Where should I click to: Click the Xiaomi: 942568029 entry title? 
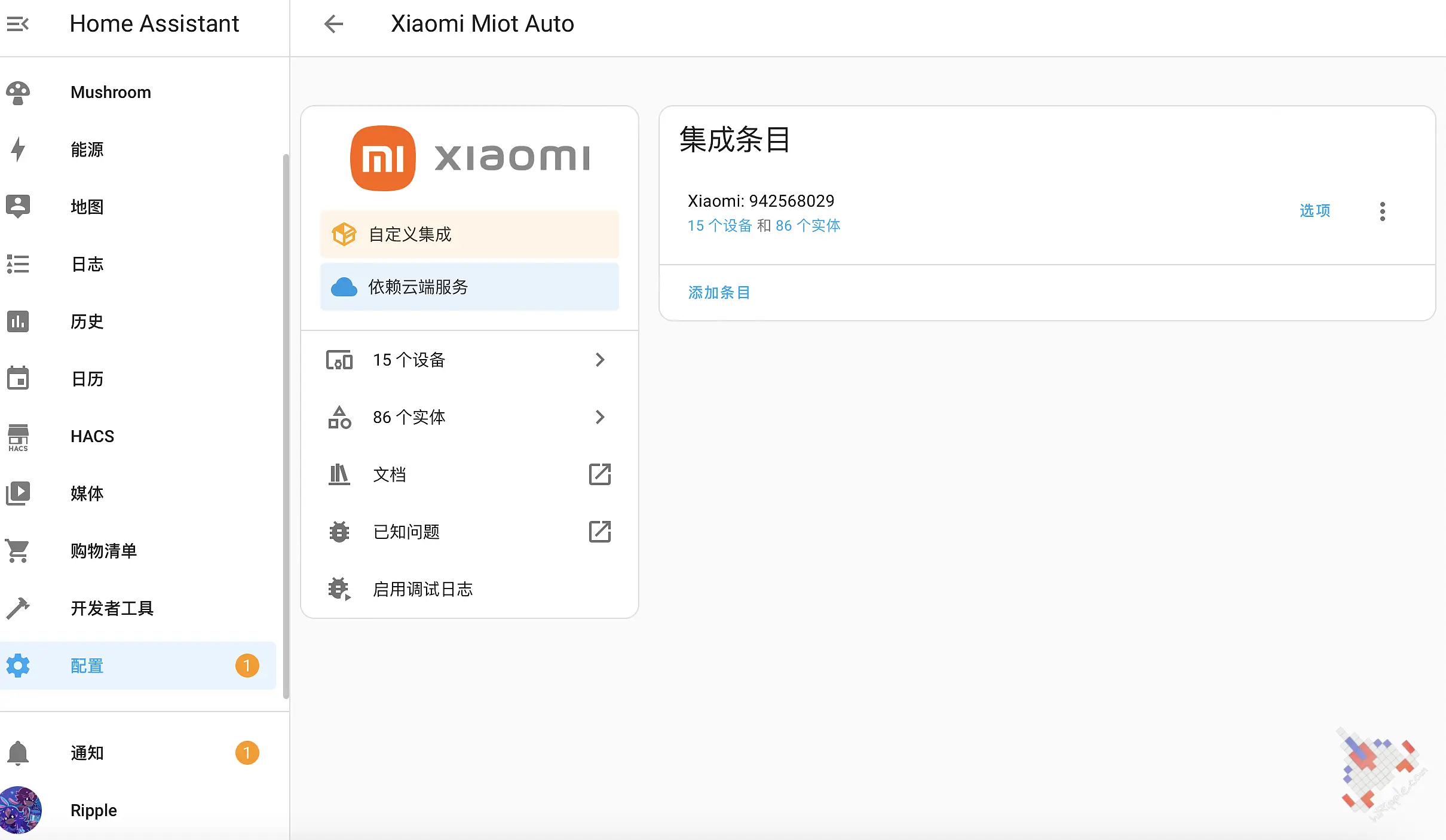761,201
